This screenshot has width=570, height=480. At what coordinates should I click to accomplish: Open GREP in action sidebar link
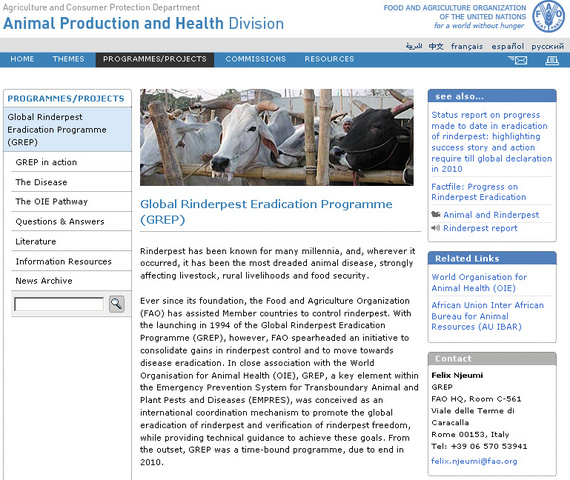[46, 162]
